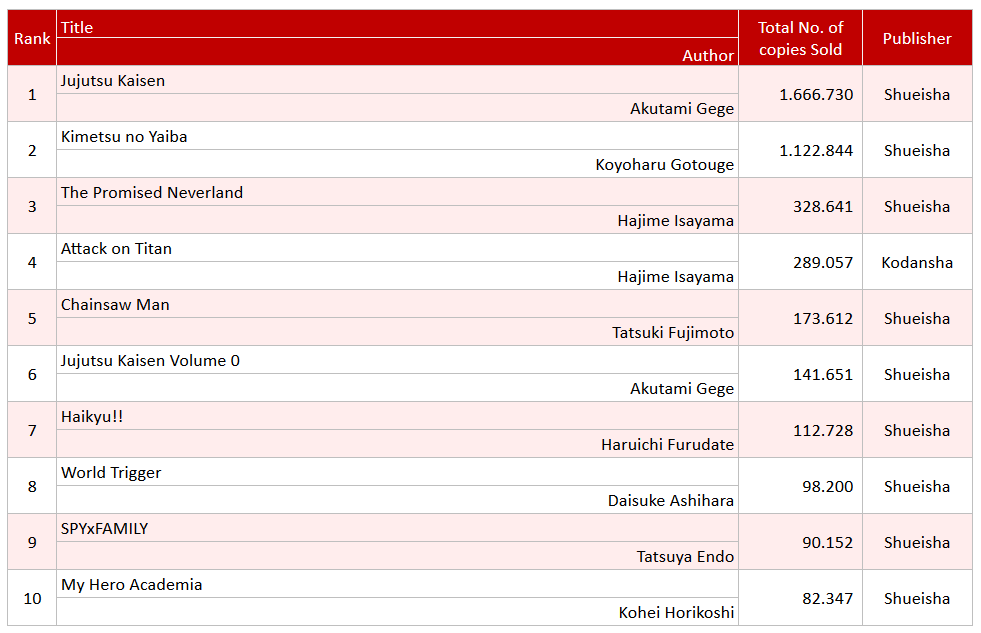The height and width of the screenshot is (633, 981).
Task: Click the Total No. of copies Sold header
Action: (800, 38)
